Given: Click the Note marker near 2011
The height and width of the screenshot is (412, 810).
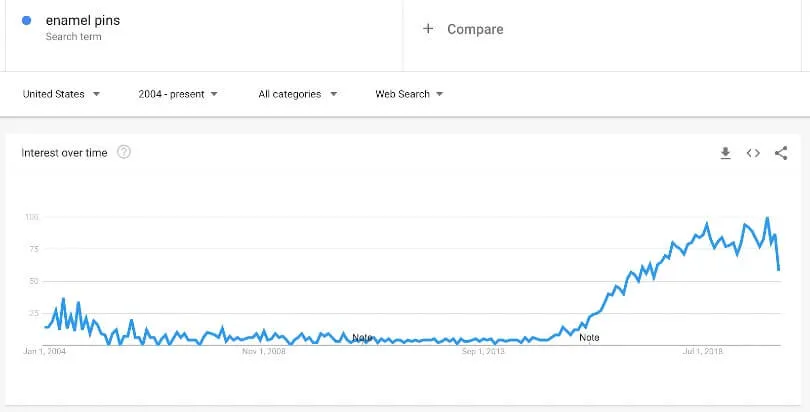Looking at the screenshot, I should tap(362, 337).
